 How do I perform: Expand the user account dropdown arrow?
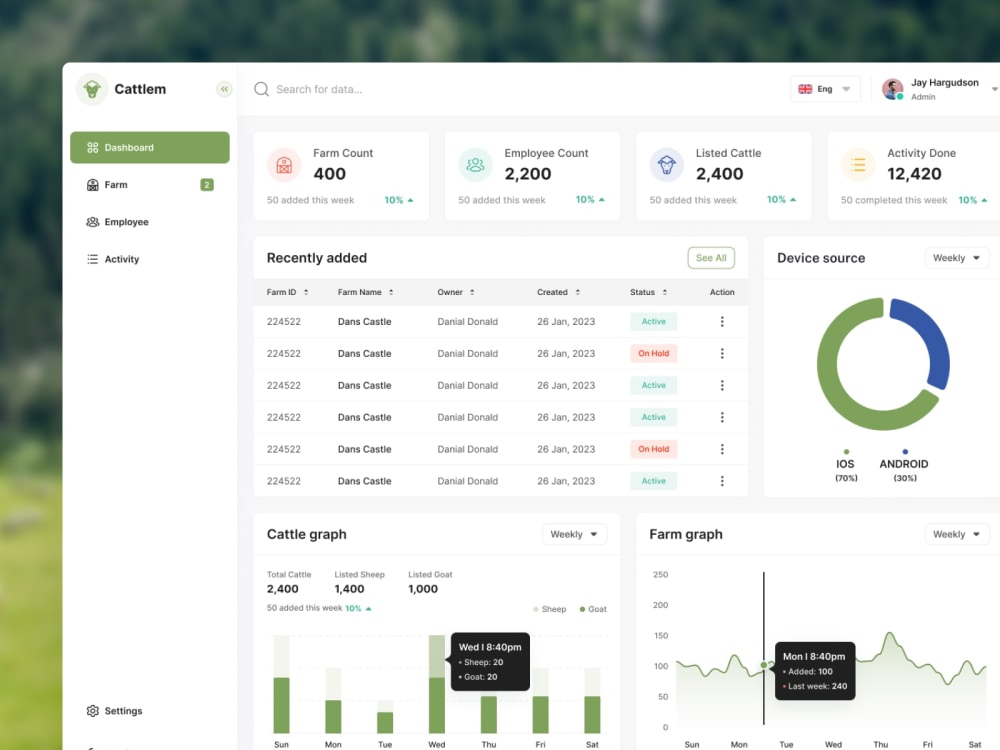tap(994, 89)
